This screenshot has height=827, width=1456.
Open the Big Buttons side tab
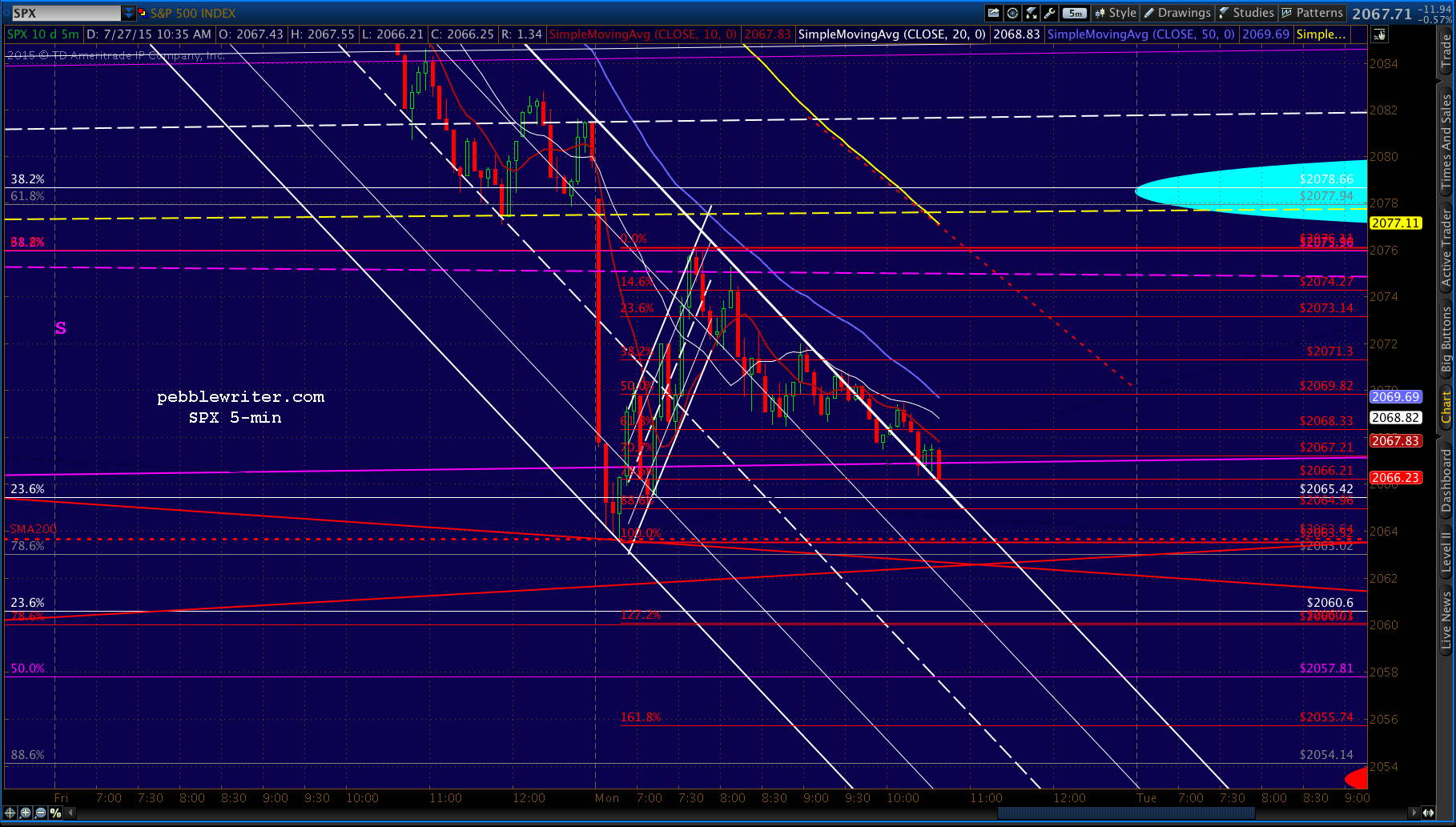tap(1446, 339)
